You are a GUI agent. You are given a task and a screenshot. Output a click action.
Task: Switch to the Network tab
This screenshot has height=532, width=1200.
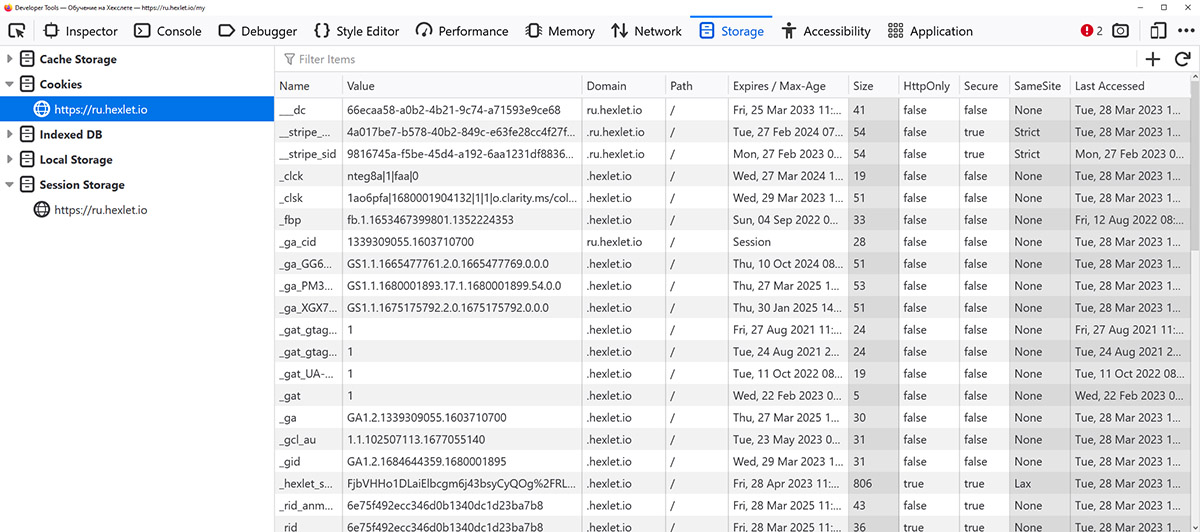tap(647, 31)
